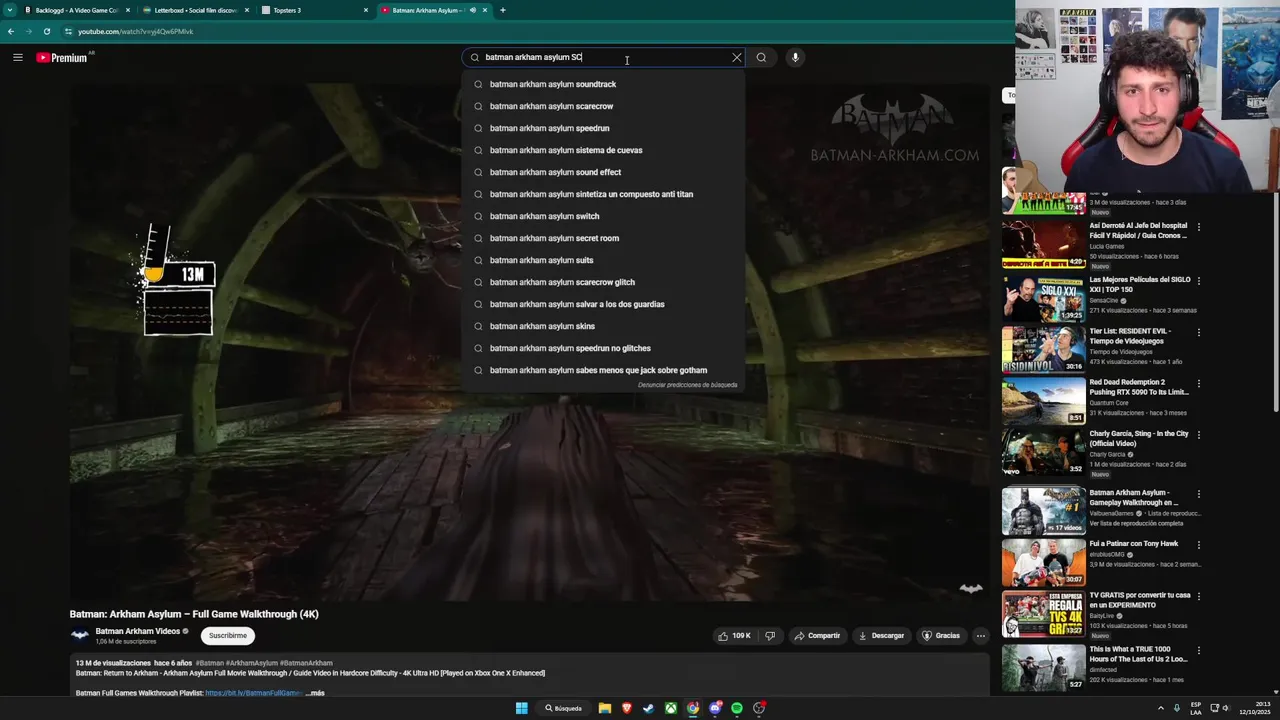Choose suggestion 'batman arkham asylum sistema de cuevas'
This screenshot has height=720, width=1280.
[x=604, y=150]
